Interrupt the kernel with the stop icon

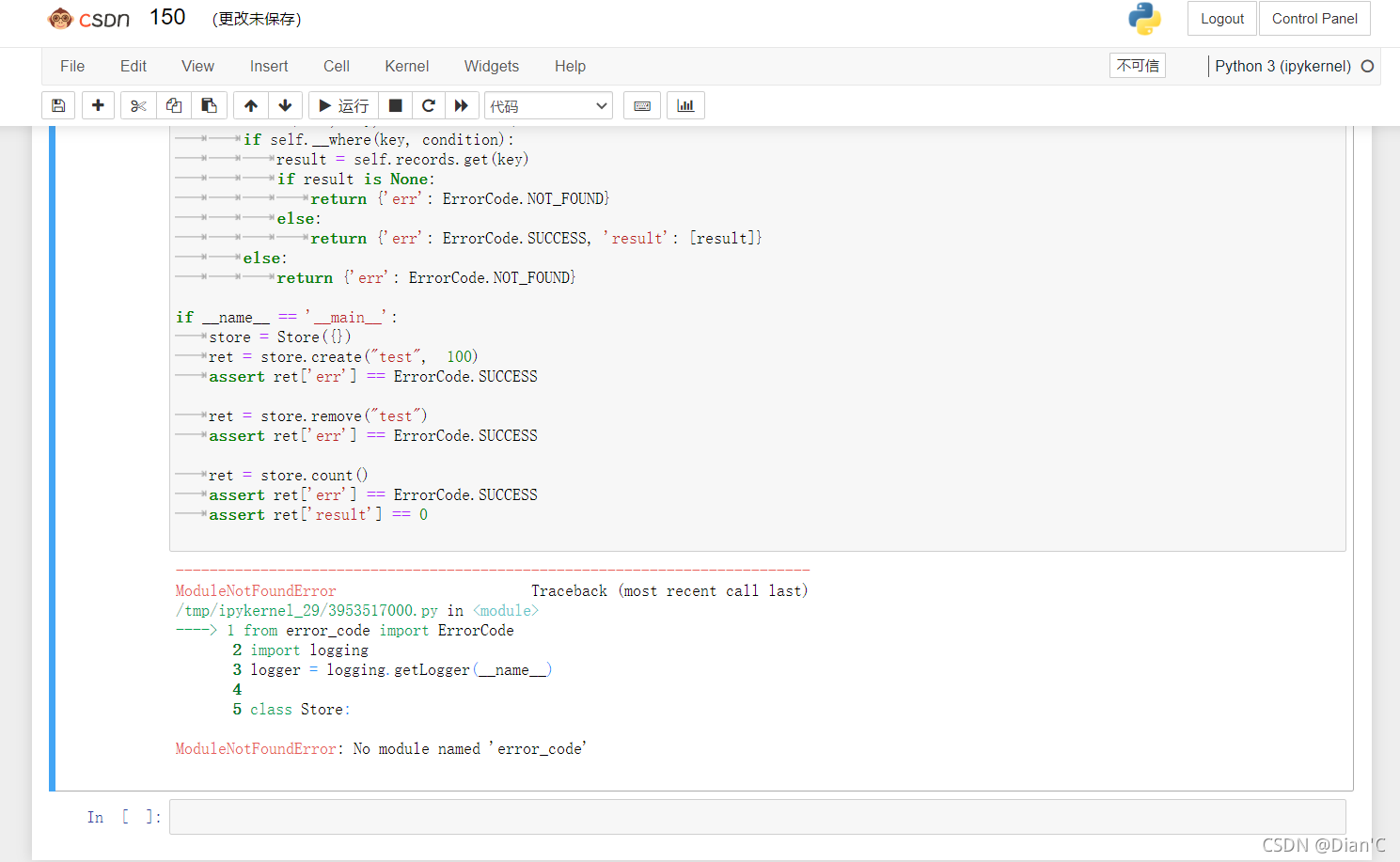click(x=396, y=105)
